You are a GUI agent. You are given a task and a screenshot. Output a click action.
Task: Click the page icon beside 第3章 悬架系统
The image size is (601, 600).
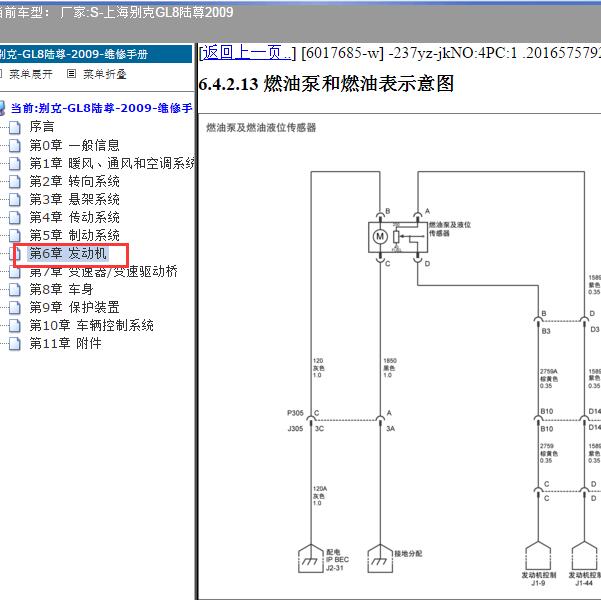pos(15,199)
